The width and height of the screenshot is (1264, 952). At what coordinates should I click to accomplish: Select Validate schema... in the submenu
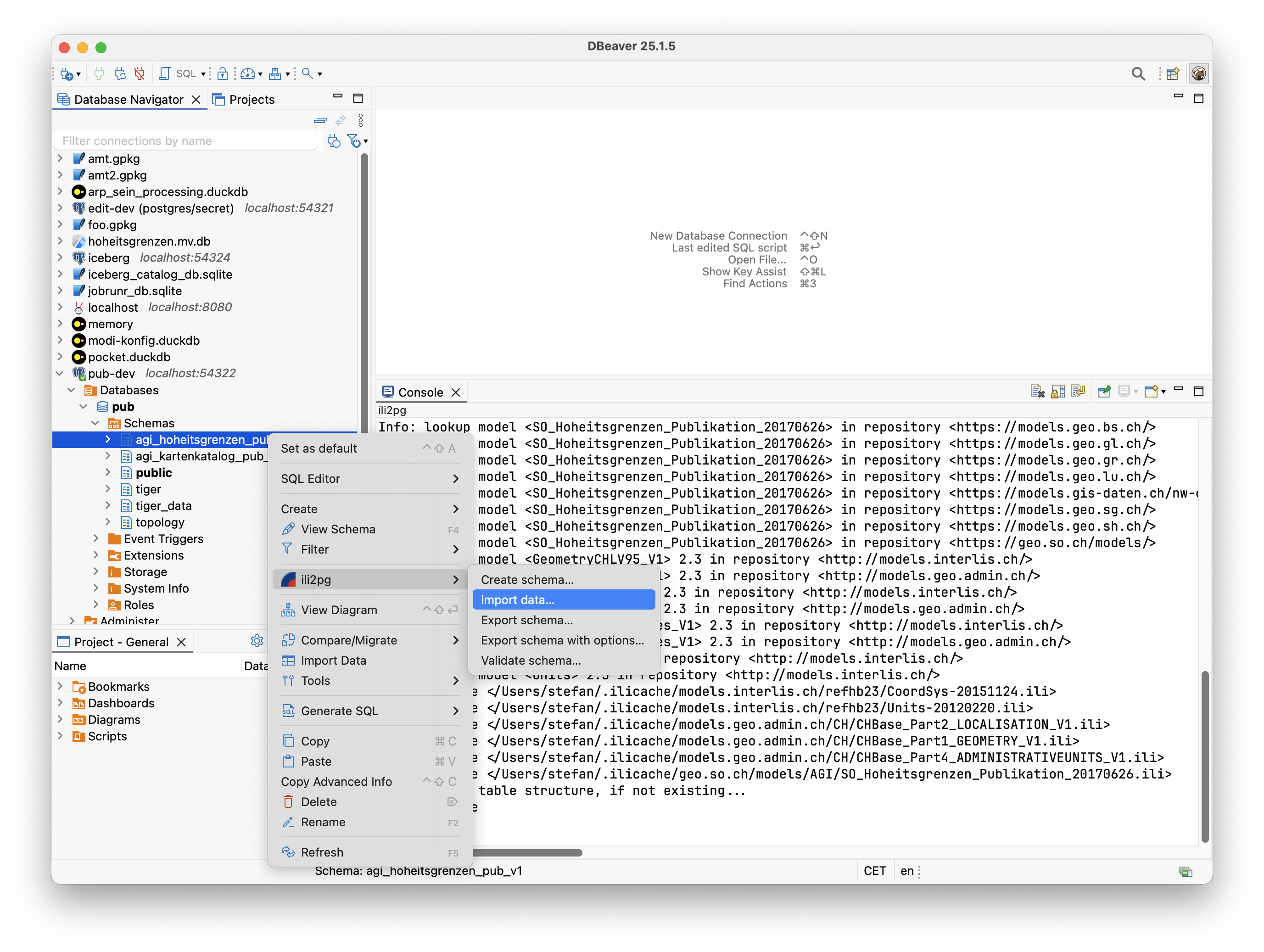click(530, 660)
